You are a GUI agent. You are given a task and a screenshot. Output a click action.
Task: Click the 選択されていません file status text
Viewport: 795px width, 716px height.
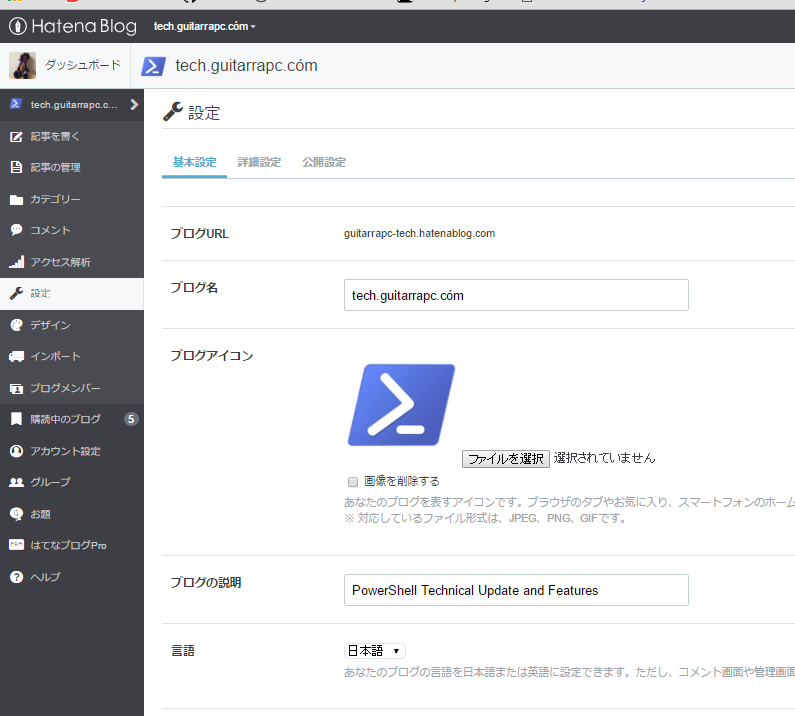click(x=604, y=458)
